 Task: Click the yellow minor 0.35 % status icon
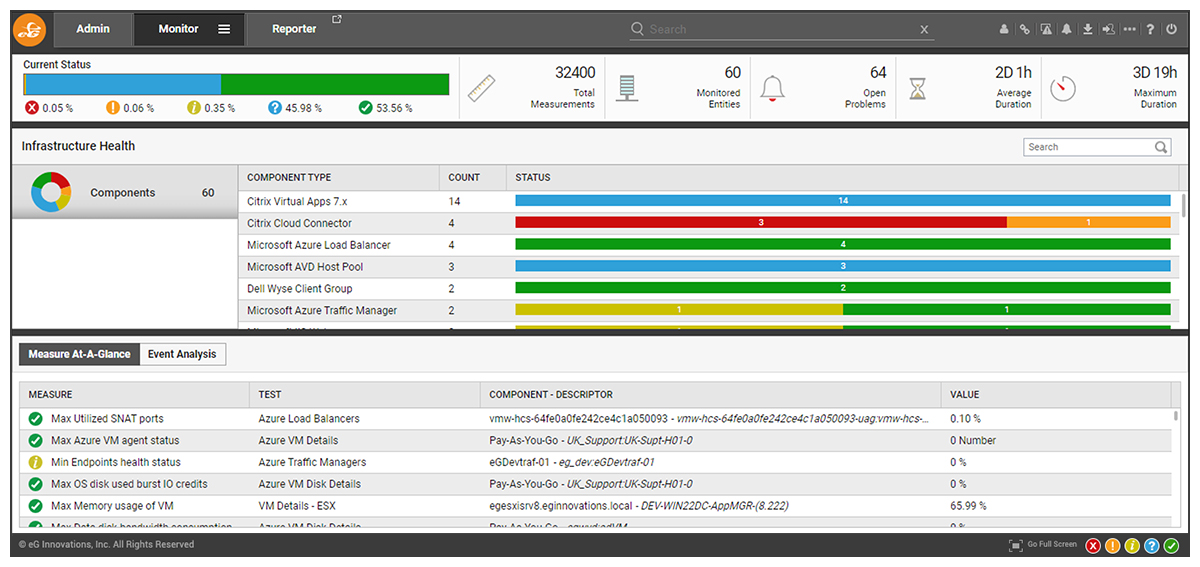194,108
